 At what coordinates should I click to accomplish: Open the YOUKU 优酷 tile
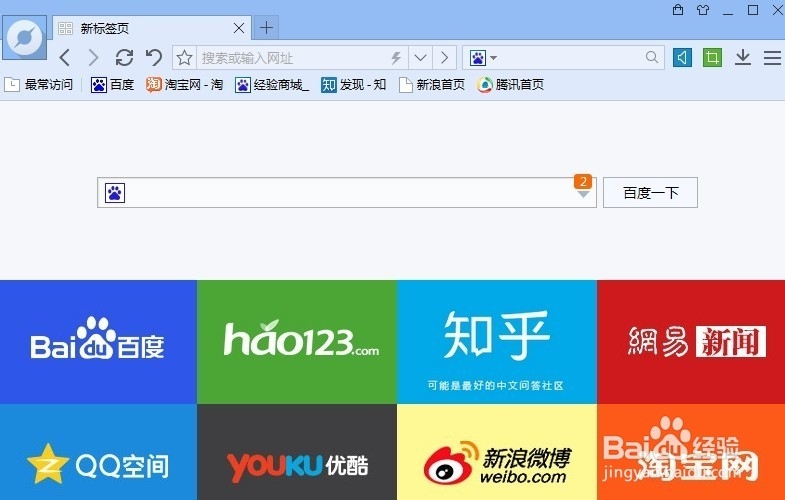[x=297, y=452]
